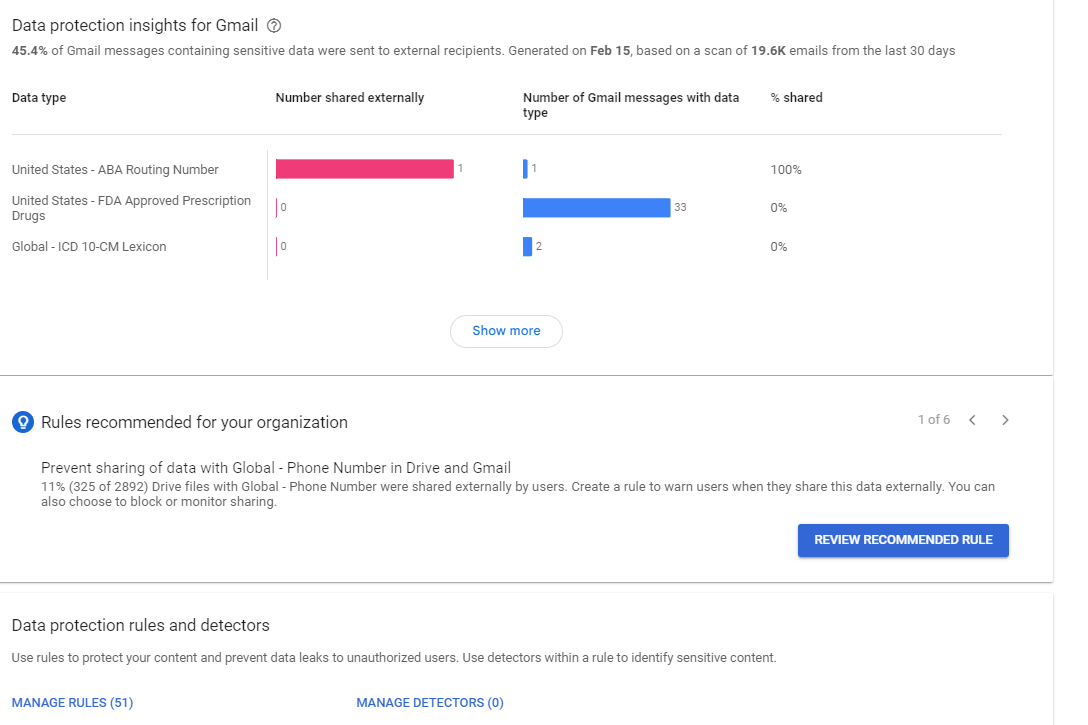Click the zero-value bar for Prescription Drugs

tap(278, 207)
